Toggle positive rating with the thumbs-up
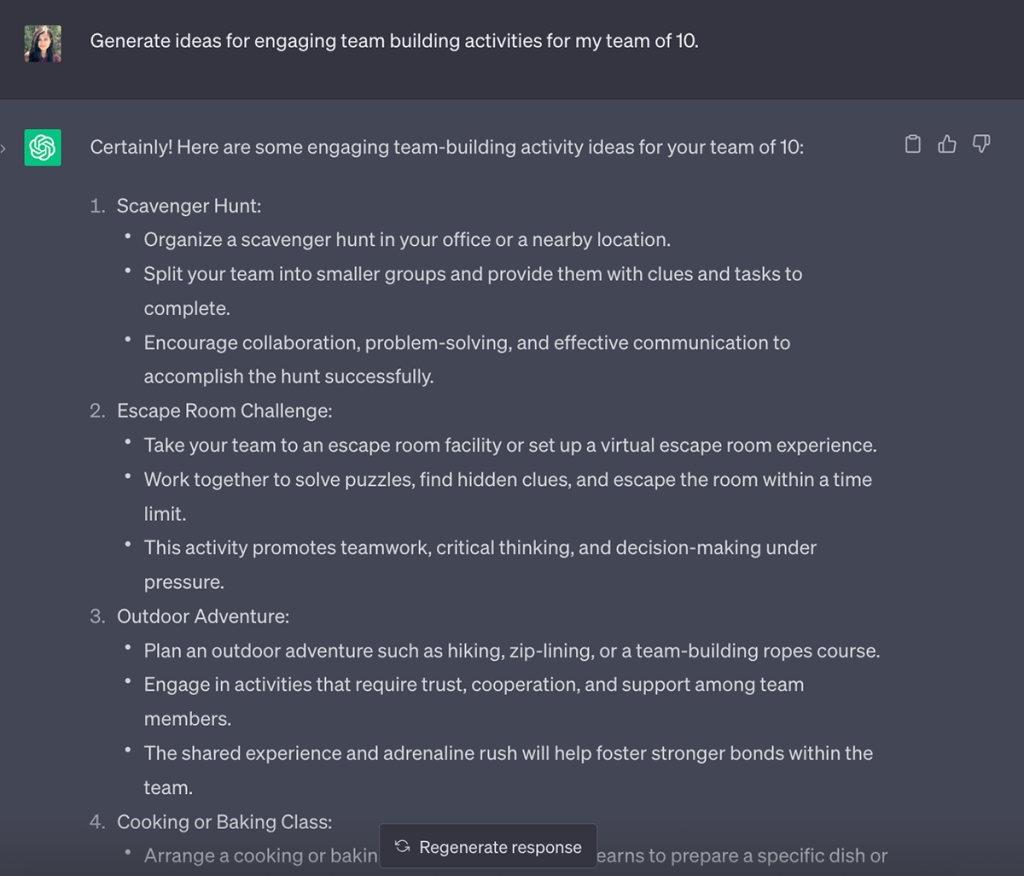The image size is (1024, 876). (x=947, y=144)
